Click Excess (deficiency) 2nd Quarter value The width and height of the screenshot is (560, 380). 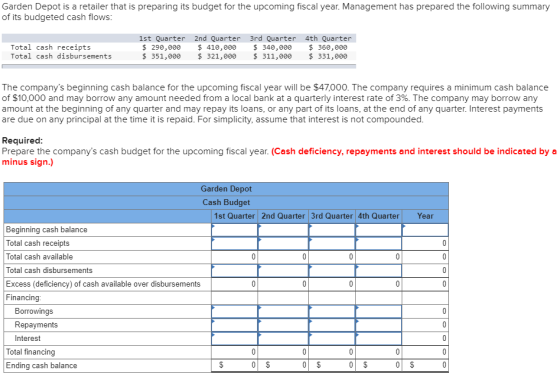pos(283,284)
